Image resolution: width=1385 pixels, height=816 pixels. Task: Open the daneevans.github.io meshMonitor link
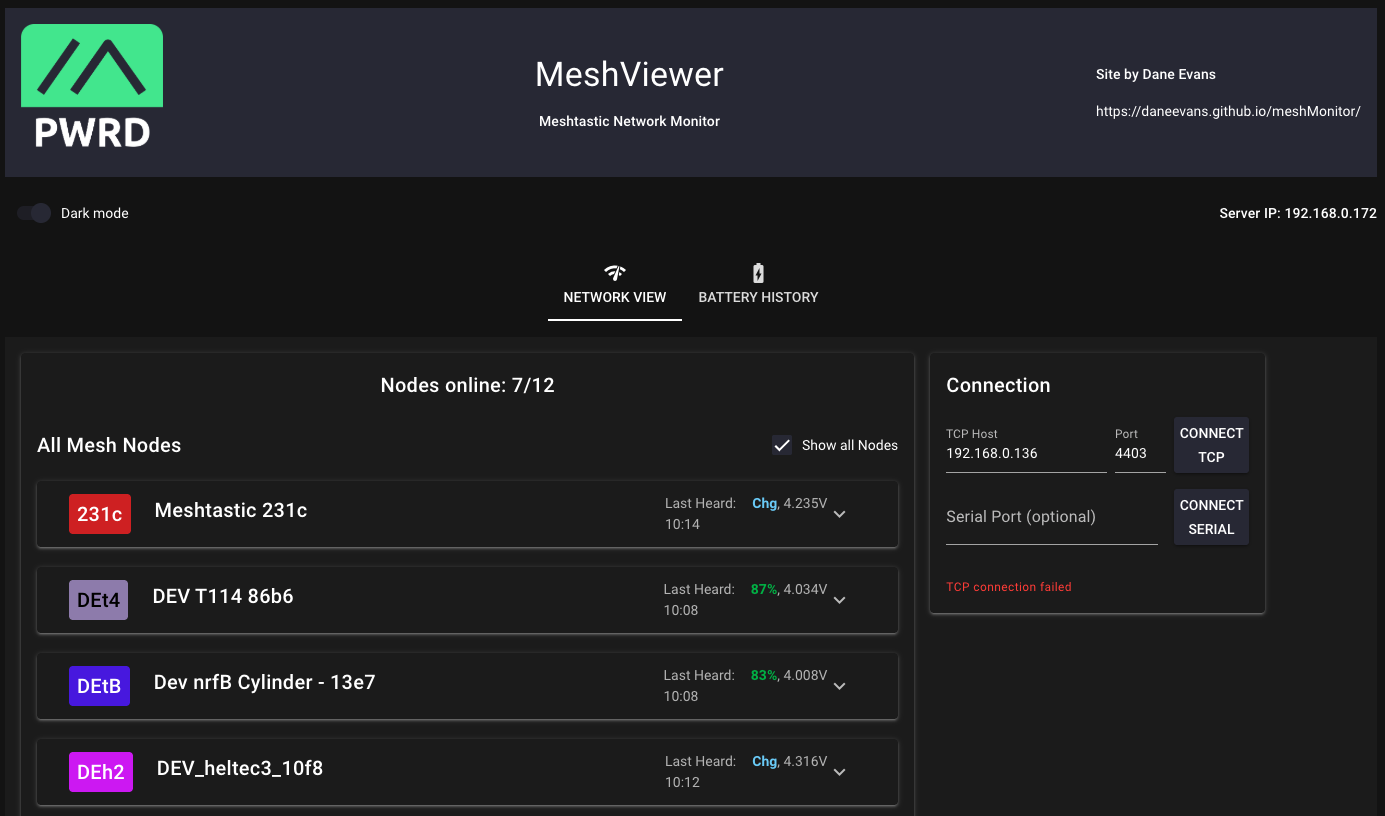(x=1227, y=112)
